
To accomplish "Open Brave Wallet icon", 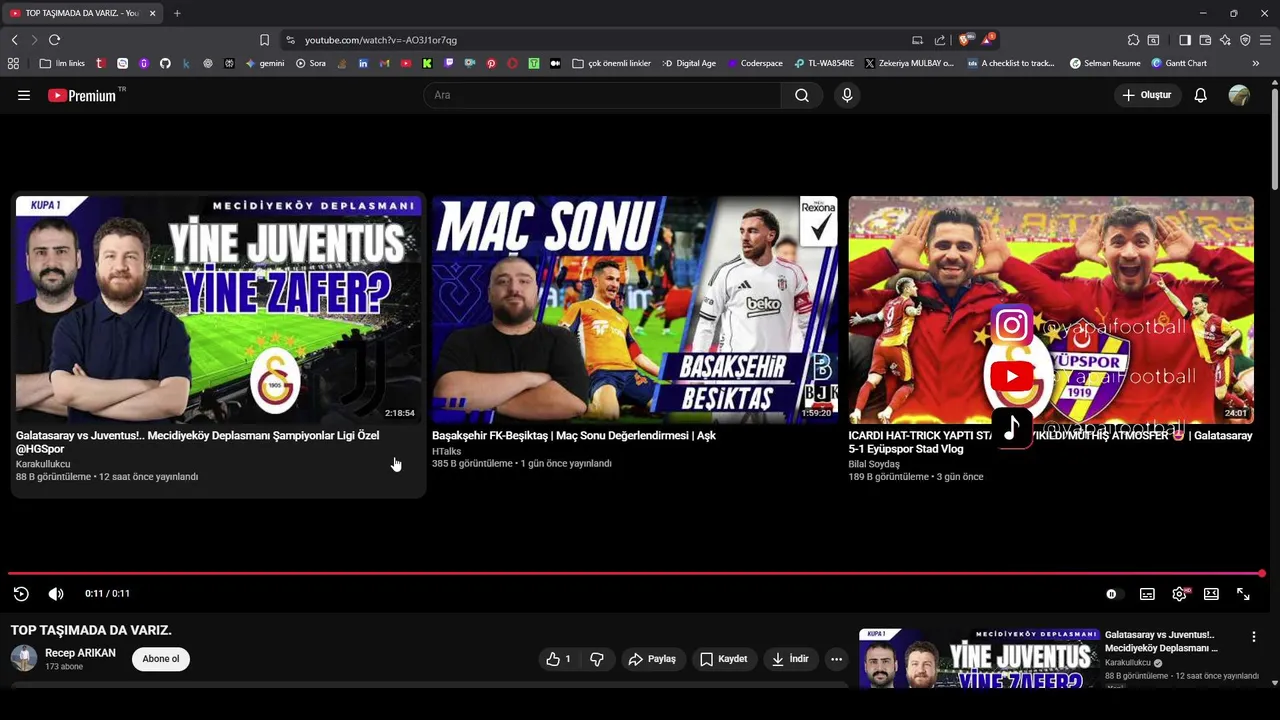I will (x=1205, y=40).
